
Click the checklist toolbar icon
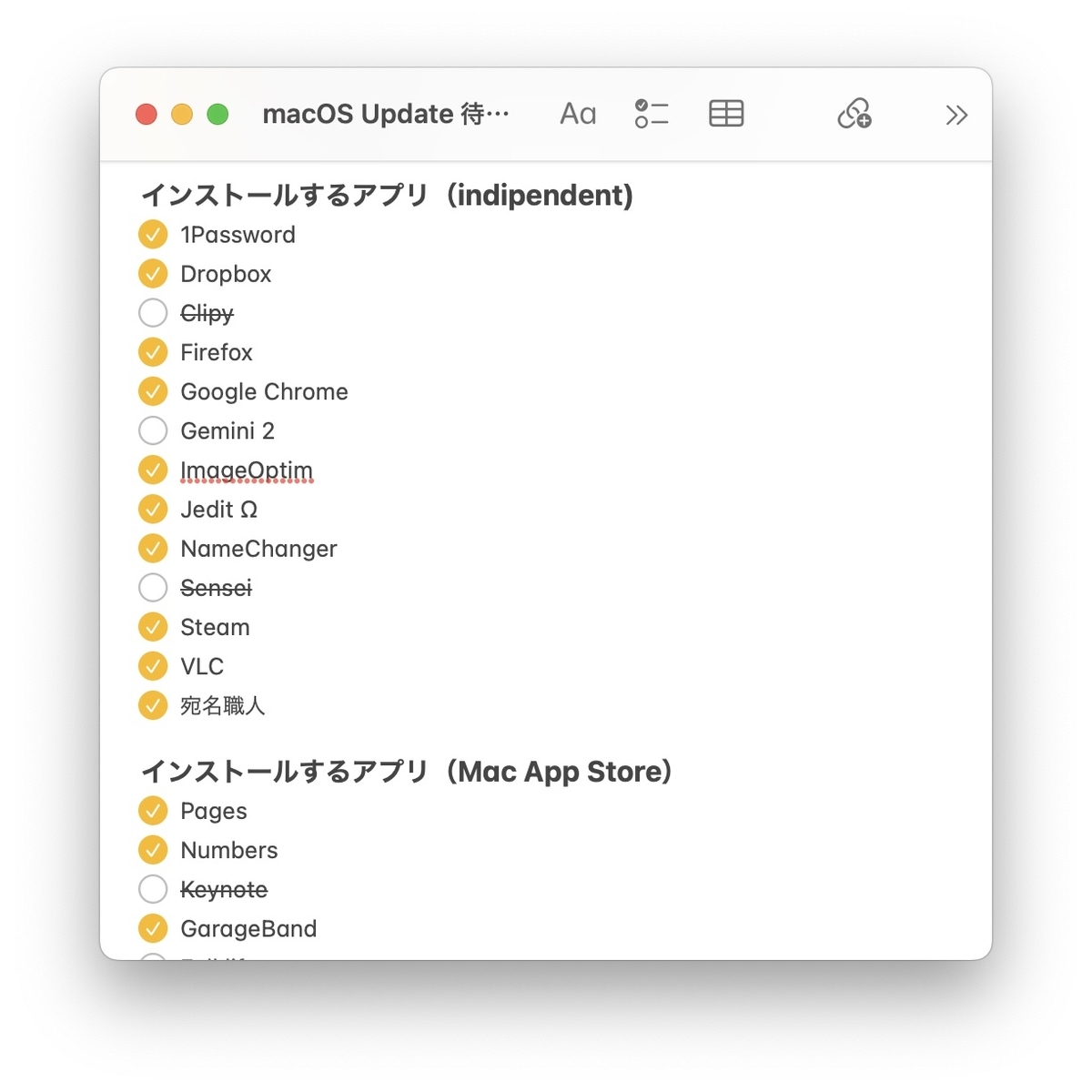pos(652,114)
